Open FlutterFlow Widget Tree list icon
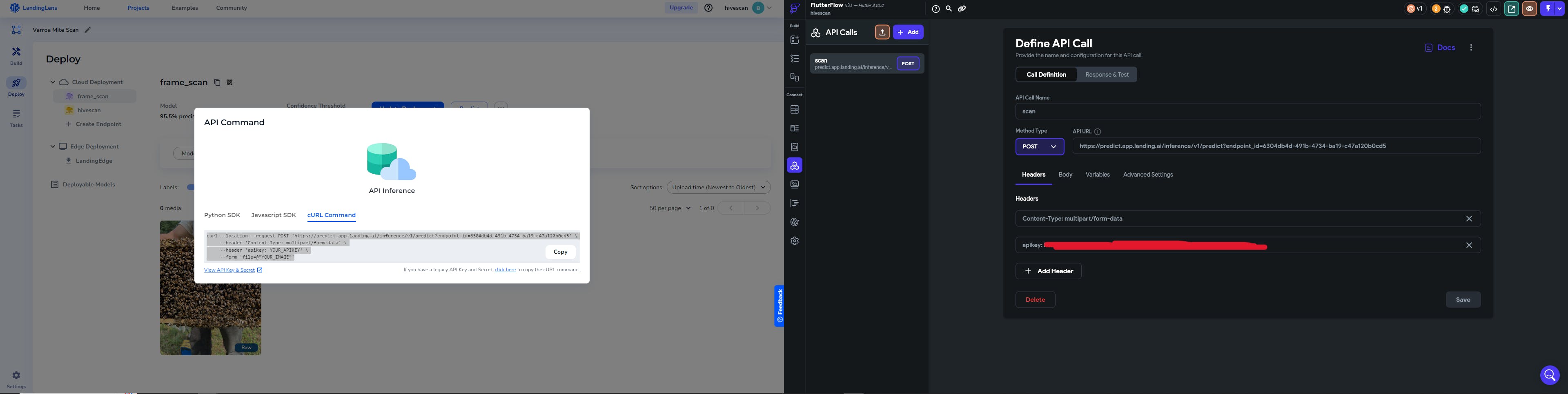1568x394 pixels. (x=794, y=58)
